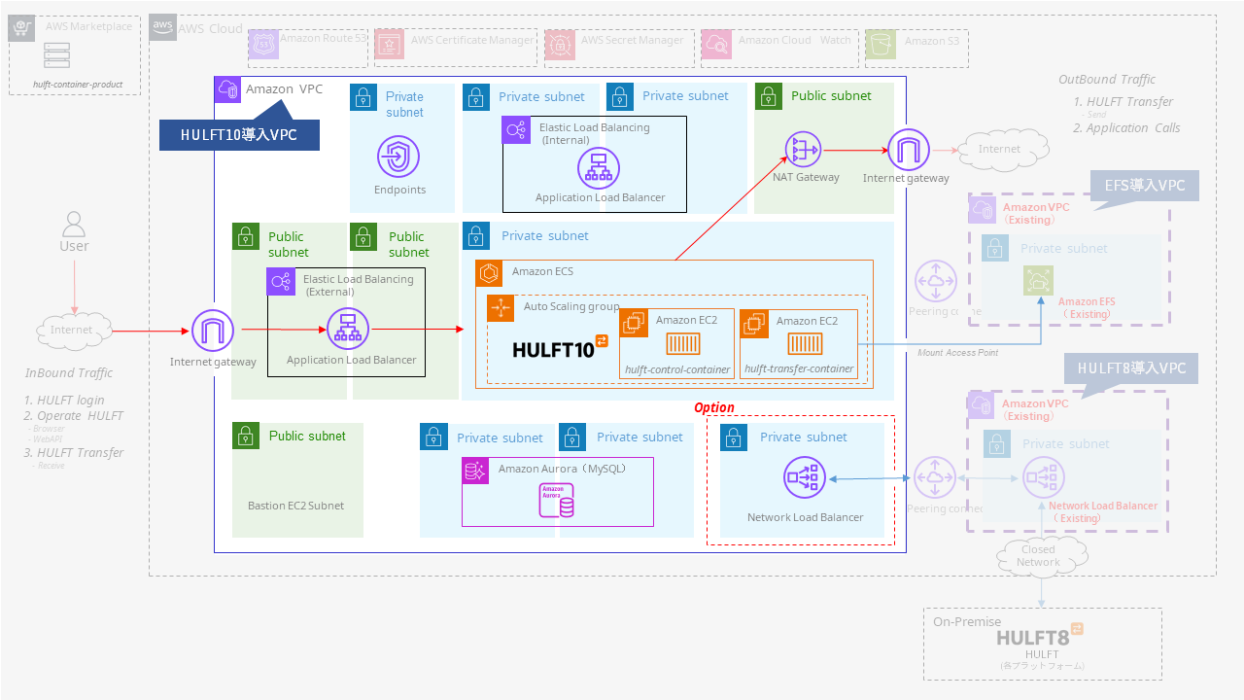
Task: Click the HULFT8導入VPC callout label
Action: click(1131, 368)
